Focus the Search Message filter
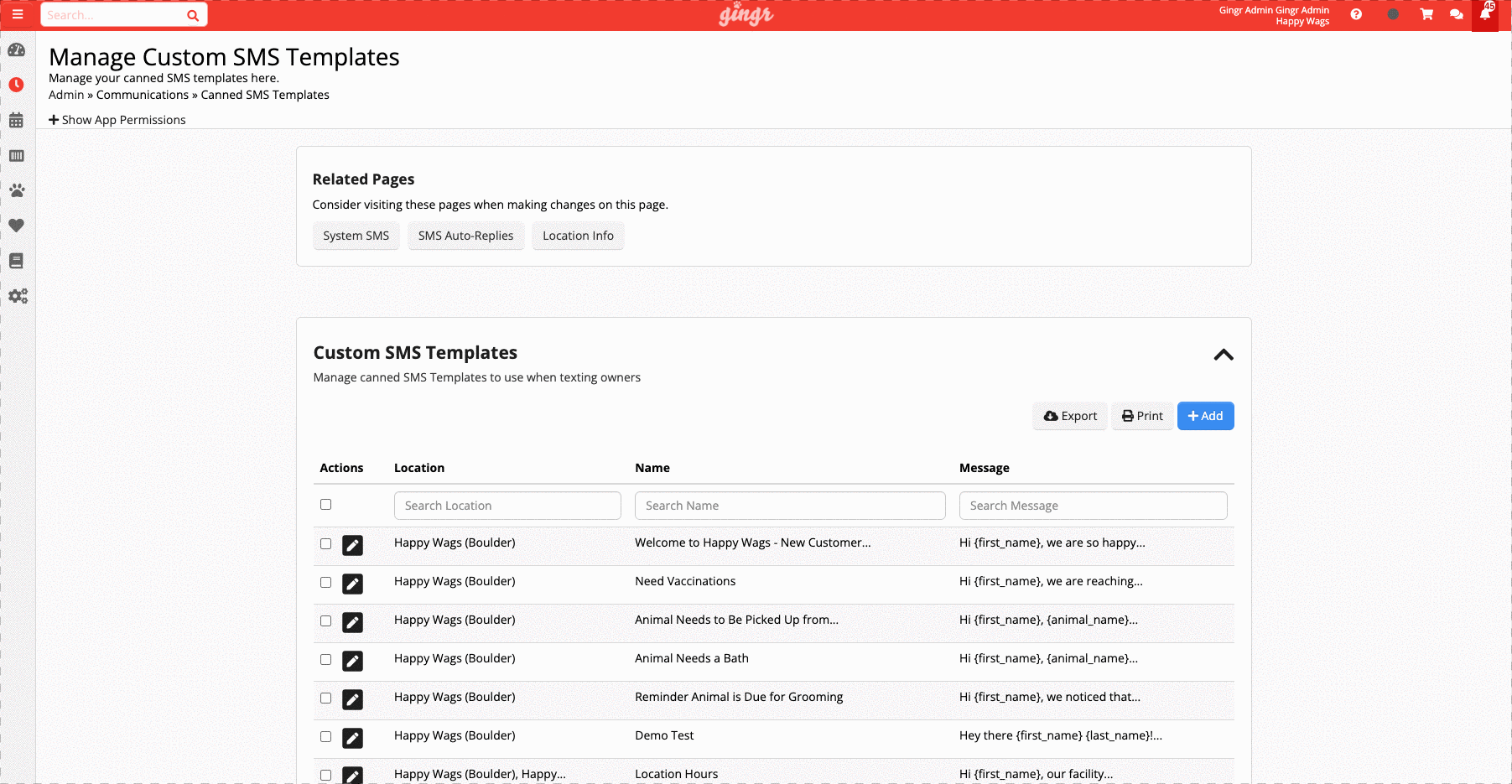The height and width of the screenshot is (784, 1512). pos(1093,506)
